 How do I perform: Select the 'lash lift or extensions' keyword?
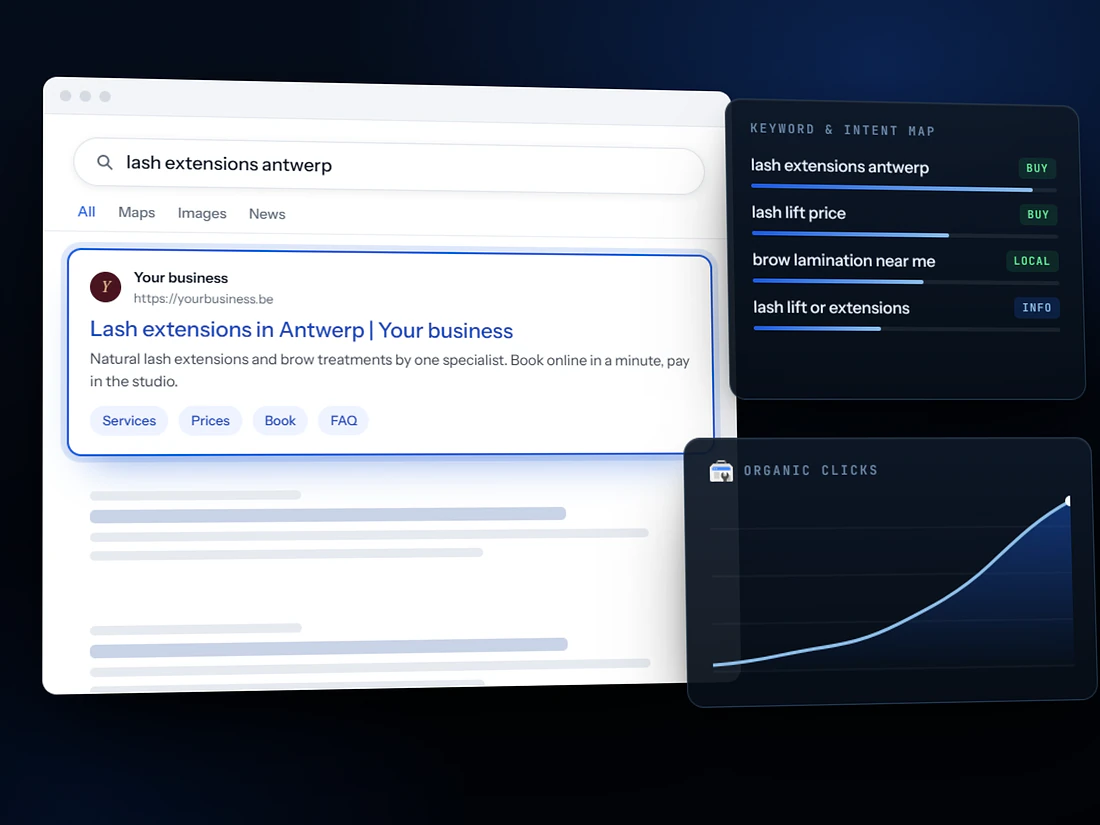coord(831,307)
